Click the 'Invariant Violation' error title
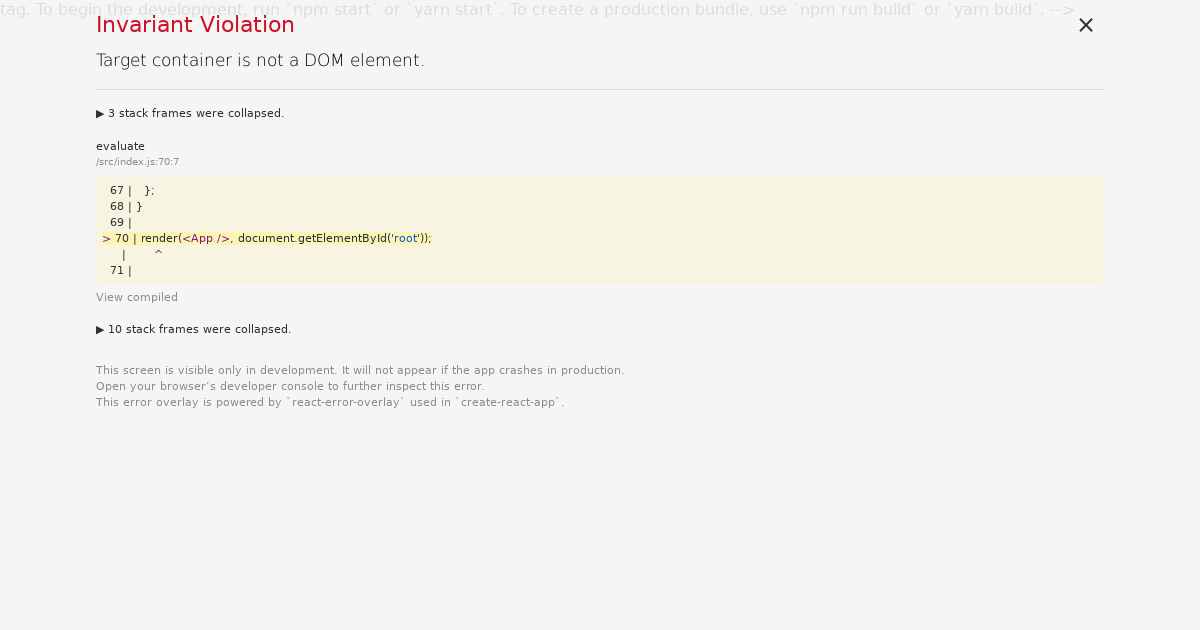The height and width of the screenshot is (630, 1200). pos(195,25)
